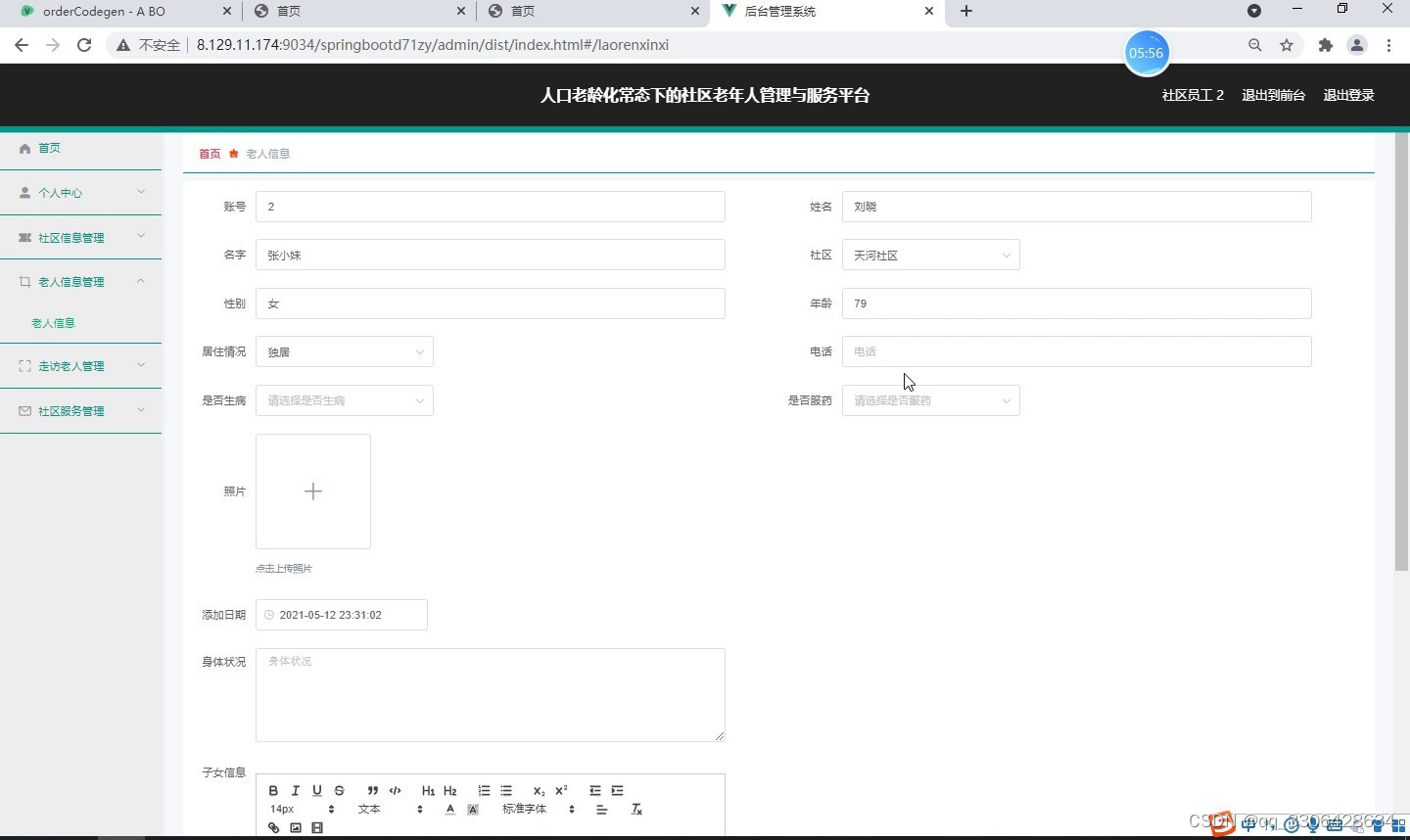Apply Heading 1 style
This screenshot has width=1410, height=840.
pos(428,790)
